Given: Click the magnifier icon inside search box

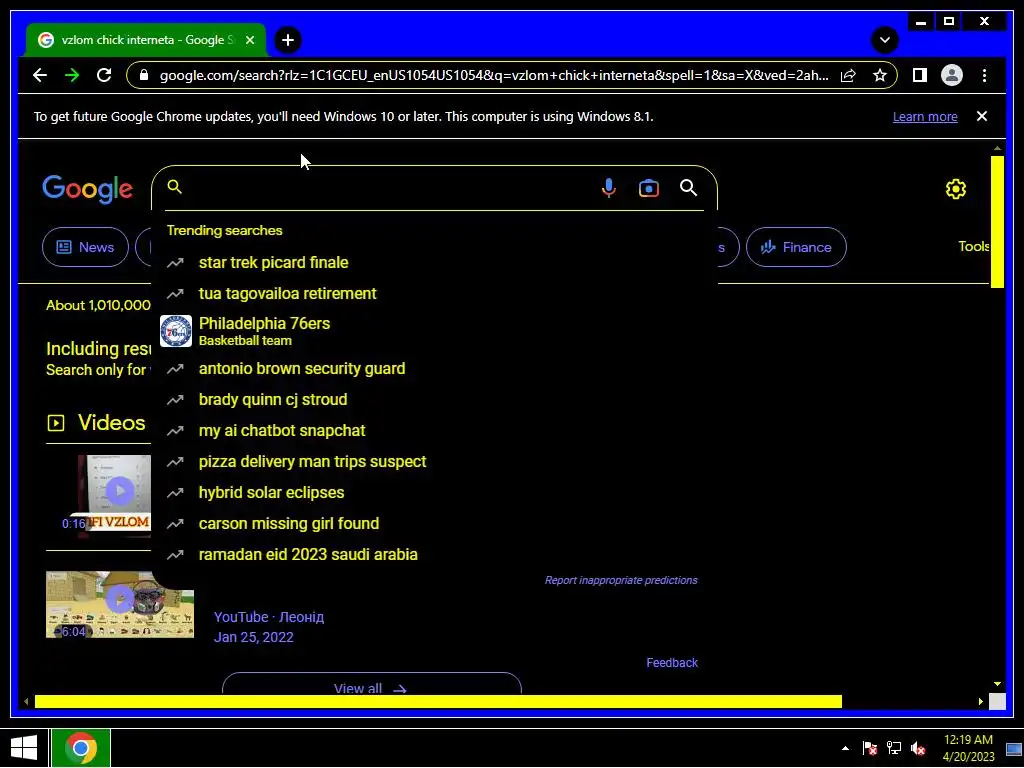Looking at the screenshot, I should 174,187.
